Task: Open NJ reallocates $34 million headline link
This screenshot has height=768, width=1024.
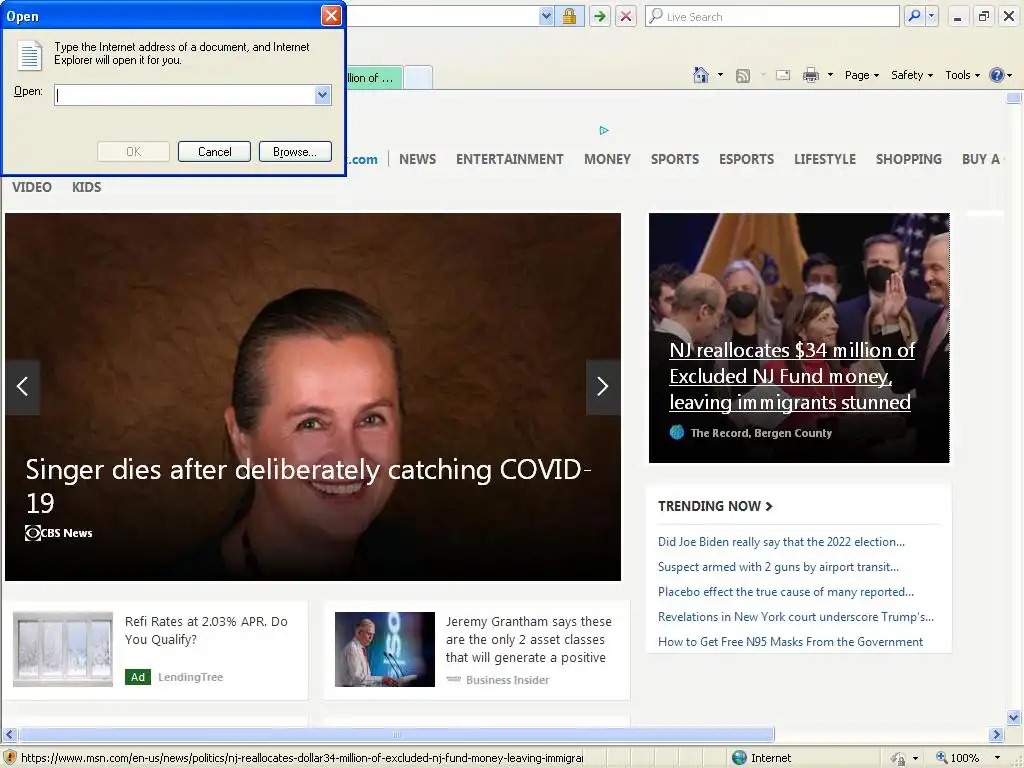Action: click(792, 376)
